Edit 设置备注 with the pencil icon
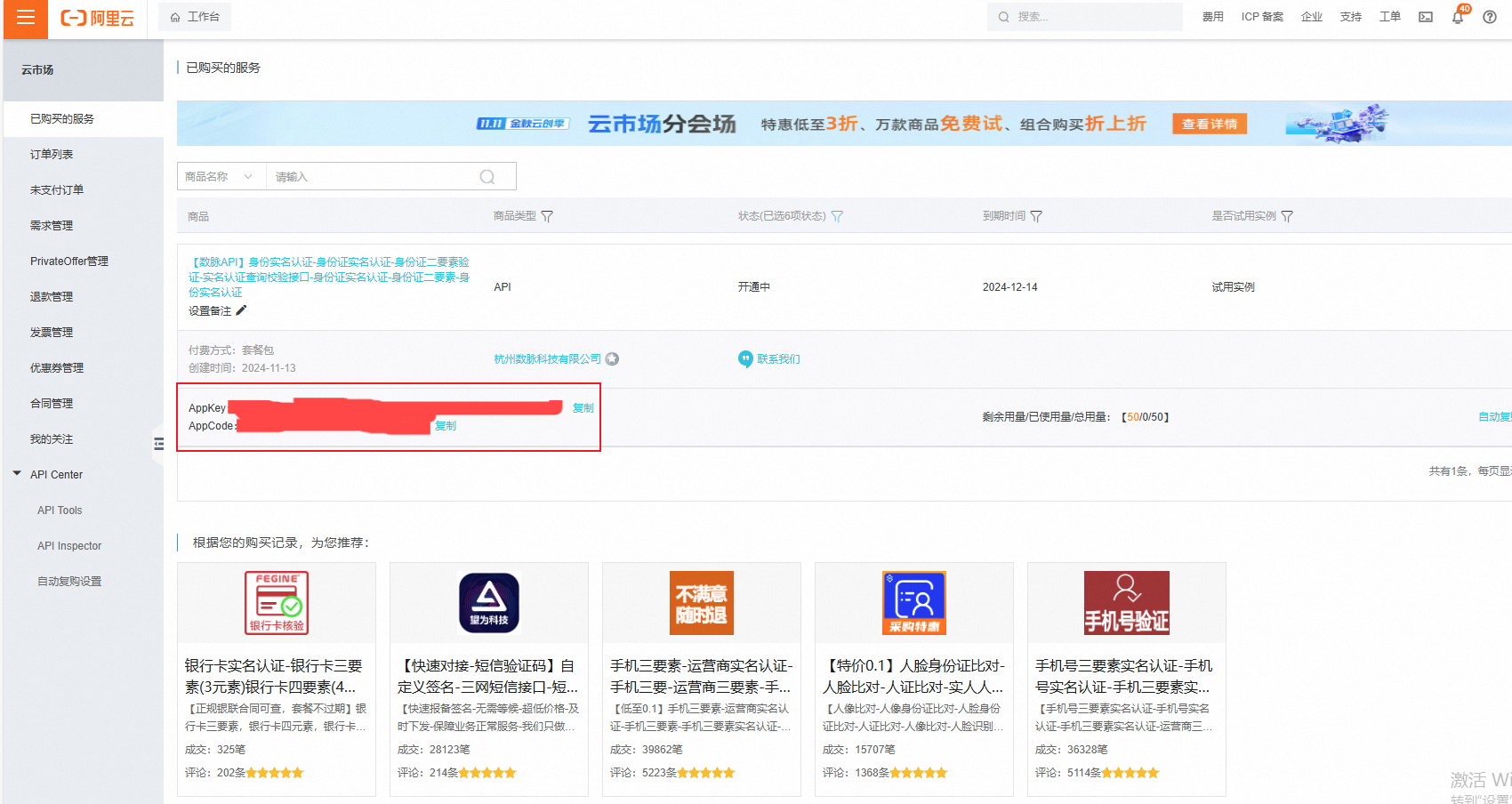Viewport: 1512px width, 804px height. coord(241,310)
